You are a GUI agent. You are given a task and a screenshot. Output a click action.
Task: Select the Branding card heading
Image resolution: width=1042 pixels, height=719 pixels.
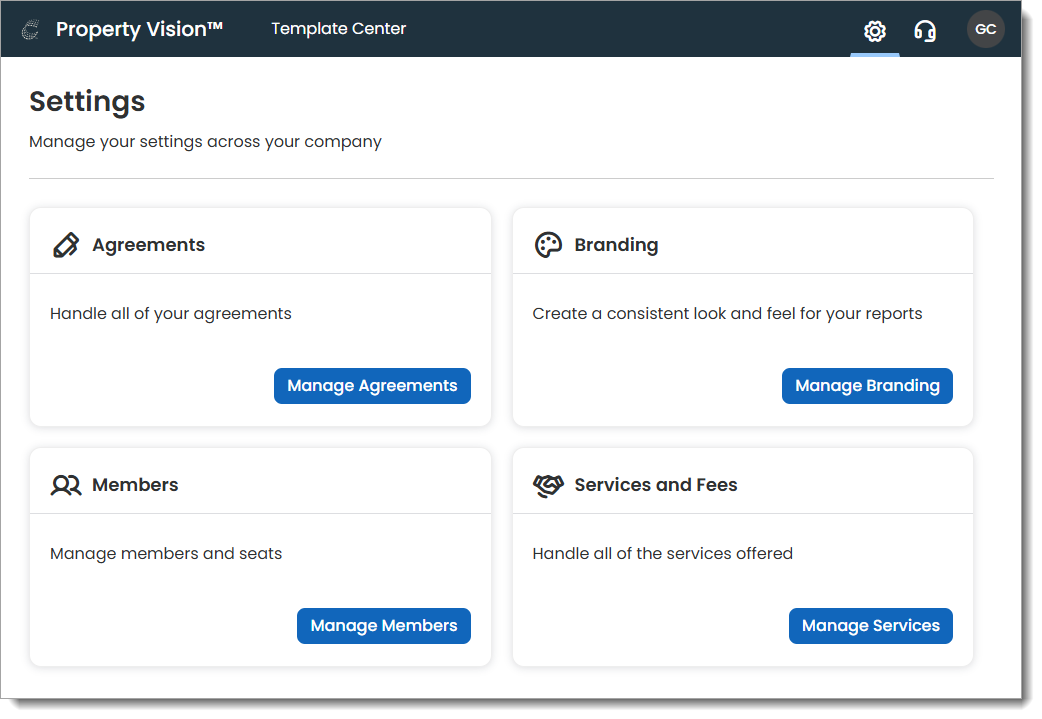point(616,245)
